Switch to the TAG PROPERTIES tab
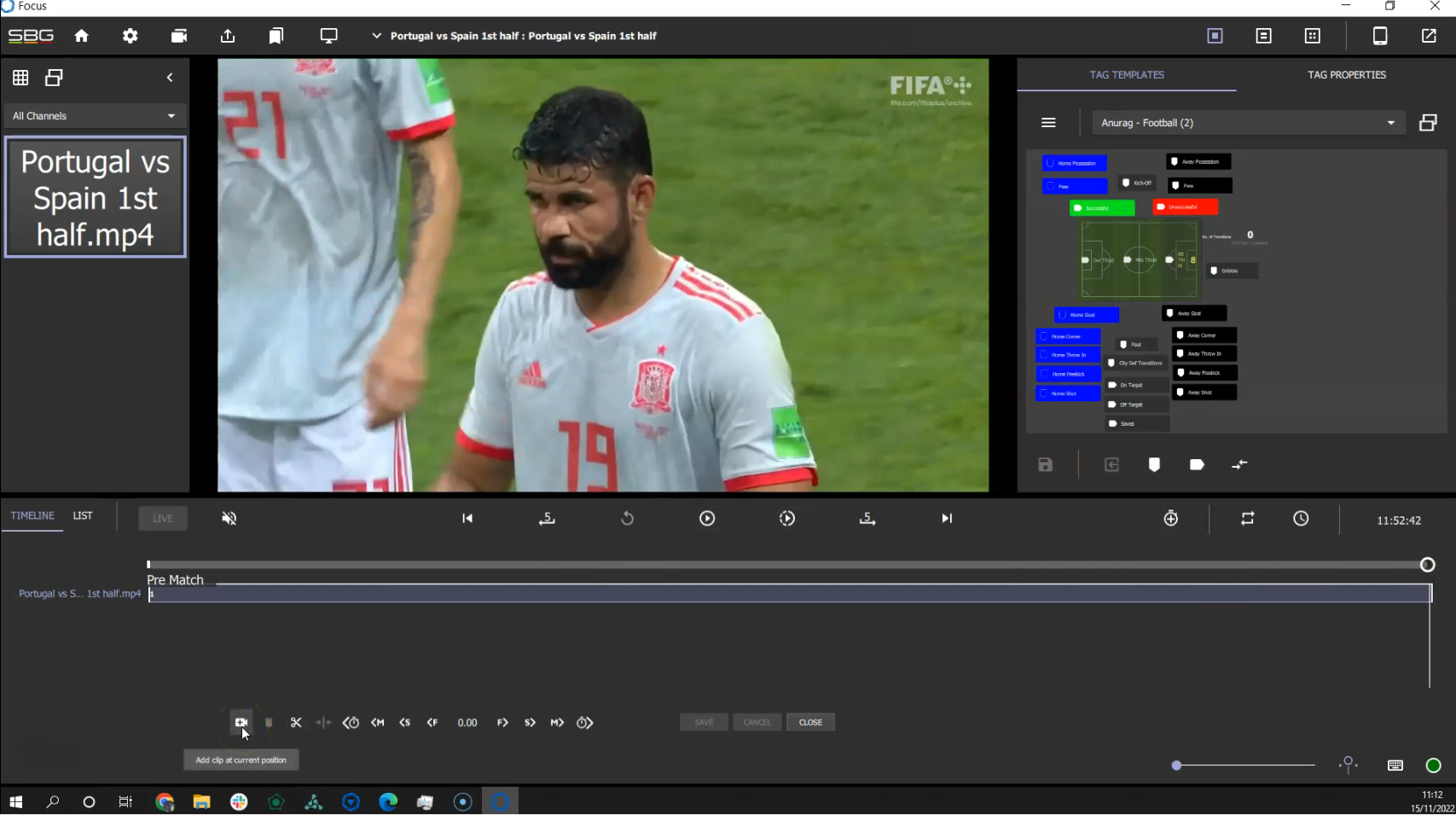Screen dimensions: 1456x815 pos(1346,75)
